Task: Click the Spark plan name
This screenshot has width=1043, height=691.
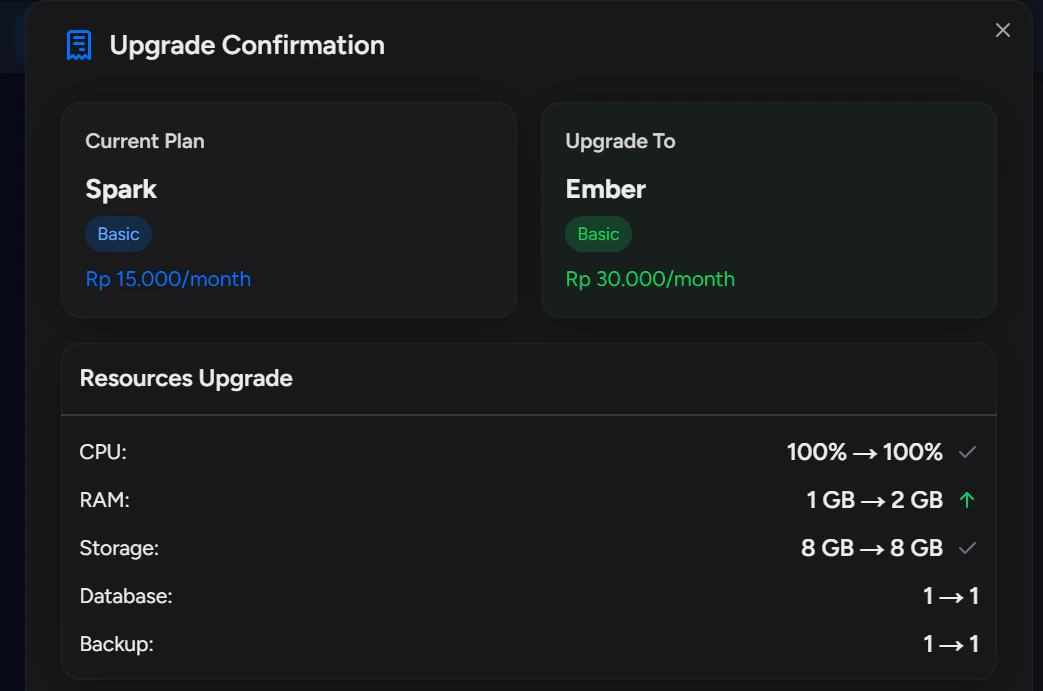Action: tap(121, 190)
